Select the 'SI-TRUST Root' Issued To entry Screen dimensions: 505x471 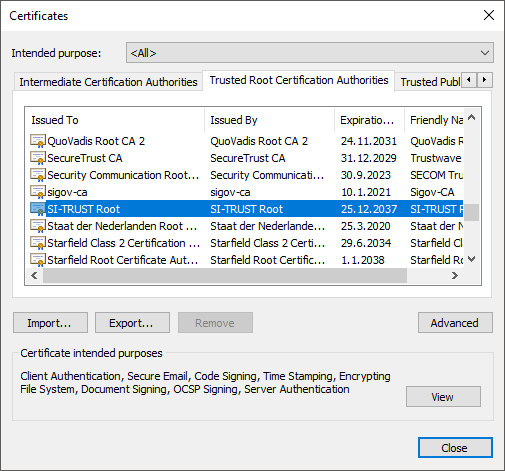click(x=83, y=209)
